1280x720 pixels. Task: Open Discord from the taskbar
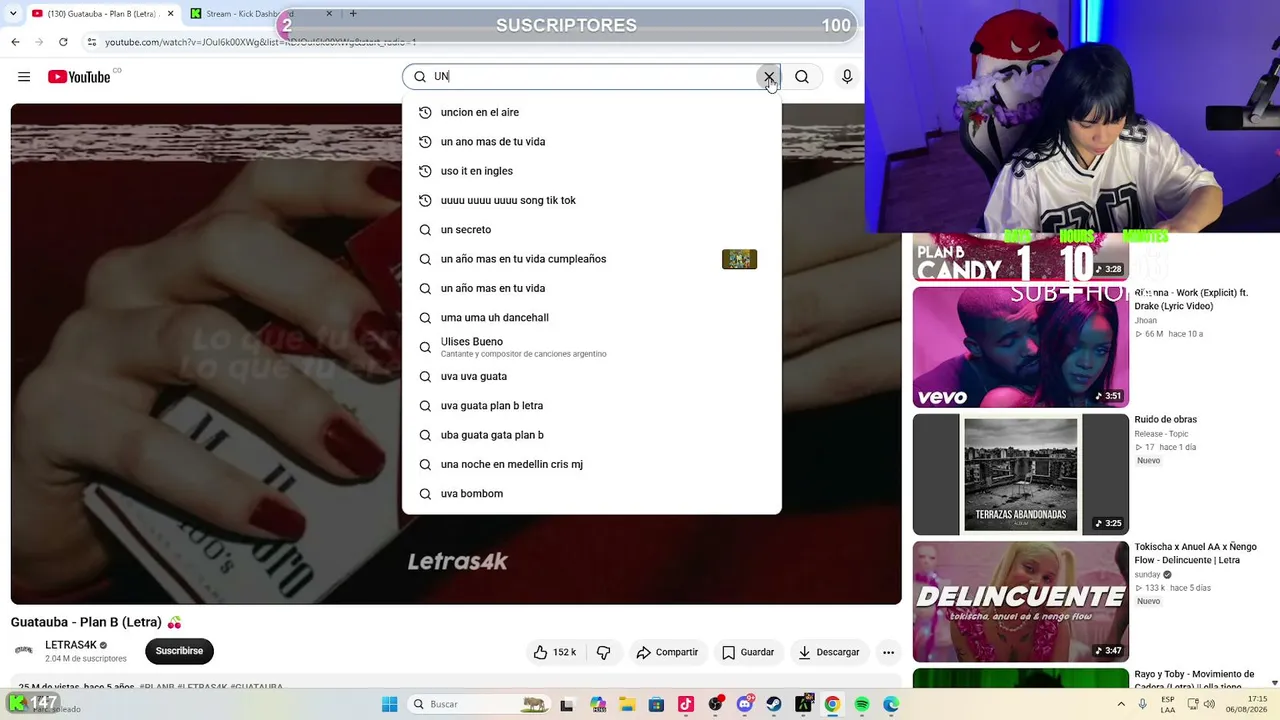[x=744, y=704]
